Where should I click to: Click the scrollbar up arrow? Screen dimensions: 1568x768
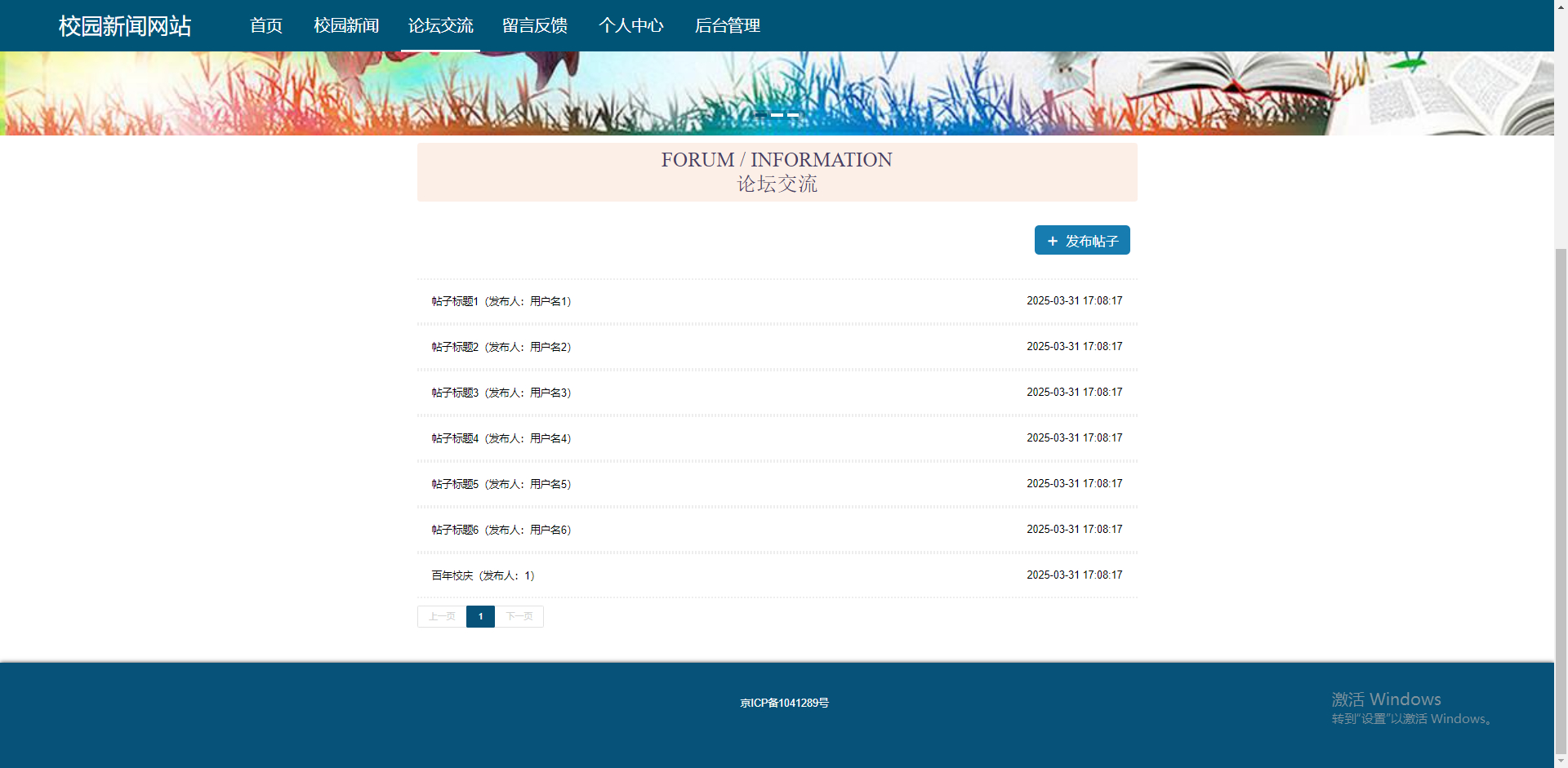(1561, 8)
